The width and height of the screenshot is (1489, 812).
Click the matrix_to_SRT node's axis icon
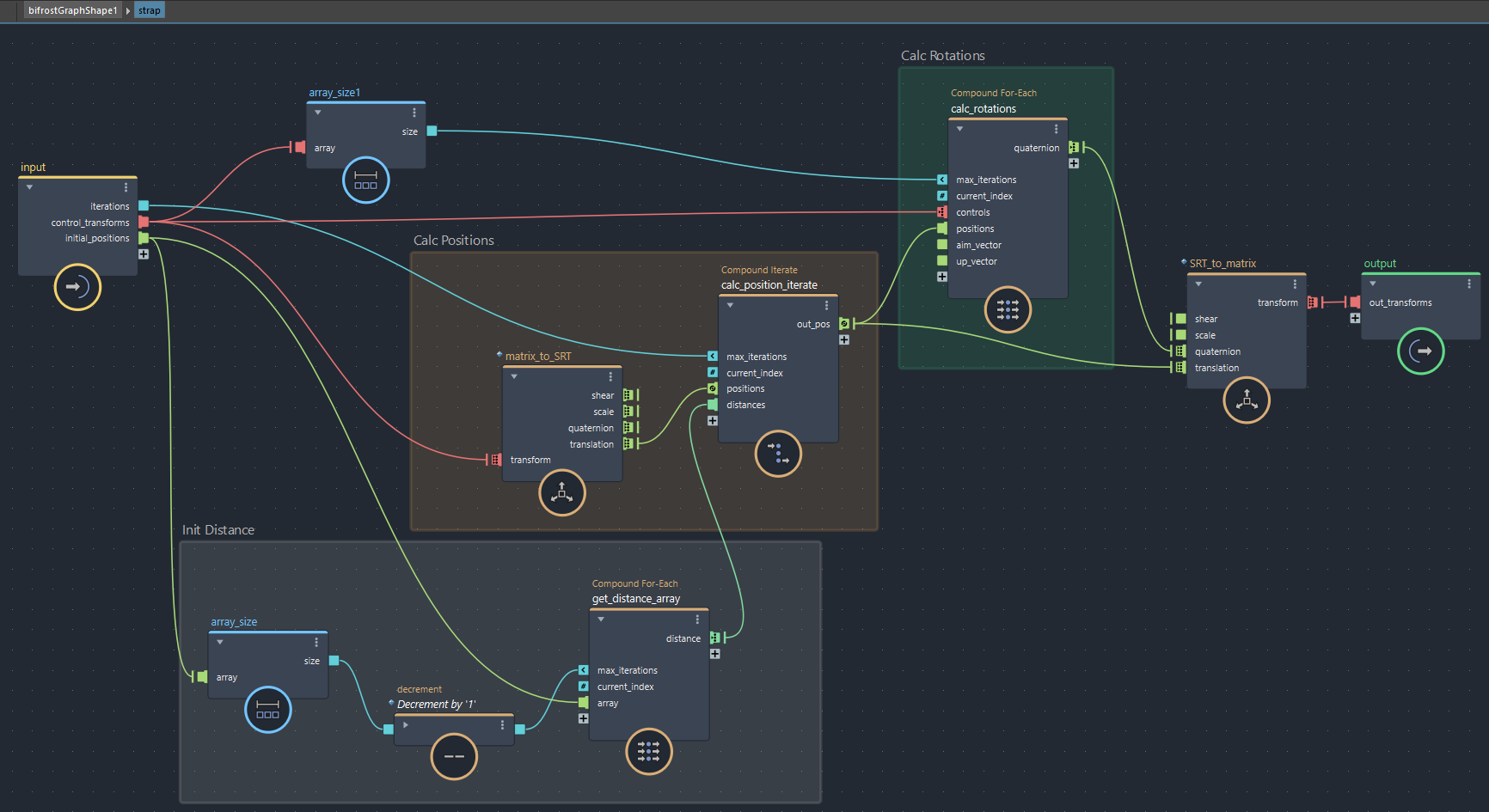[562, 493]
